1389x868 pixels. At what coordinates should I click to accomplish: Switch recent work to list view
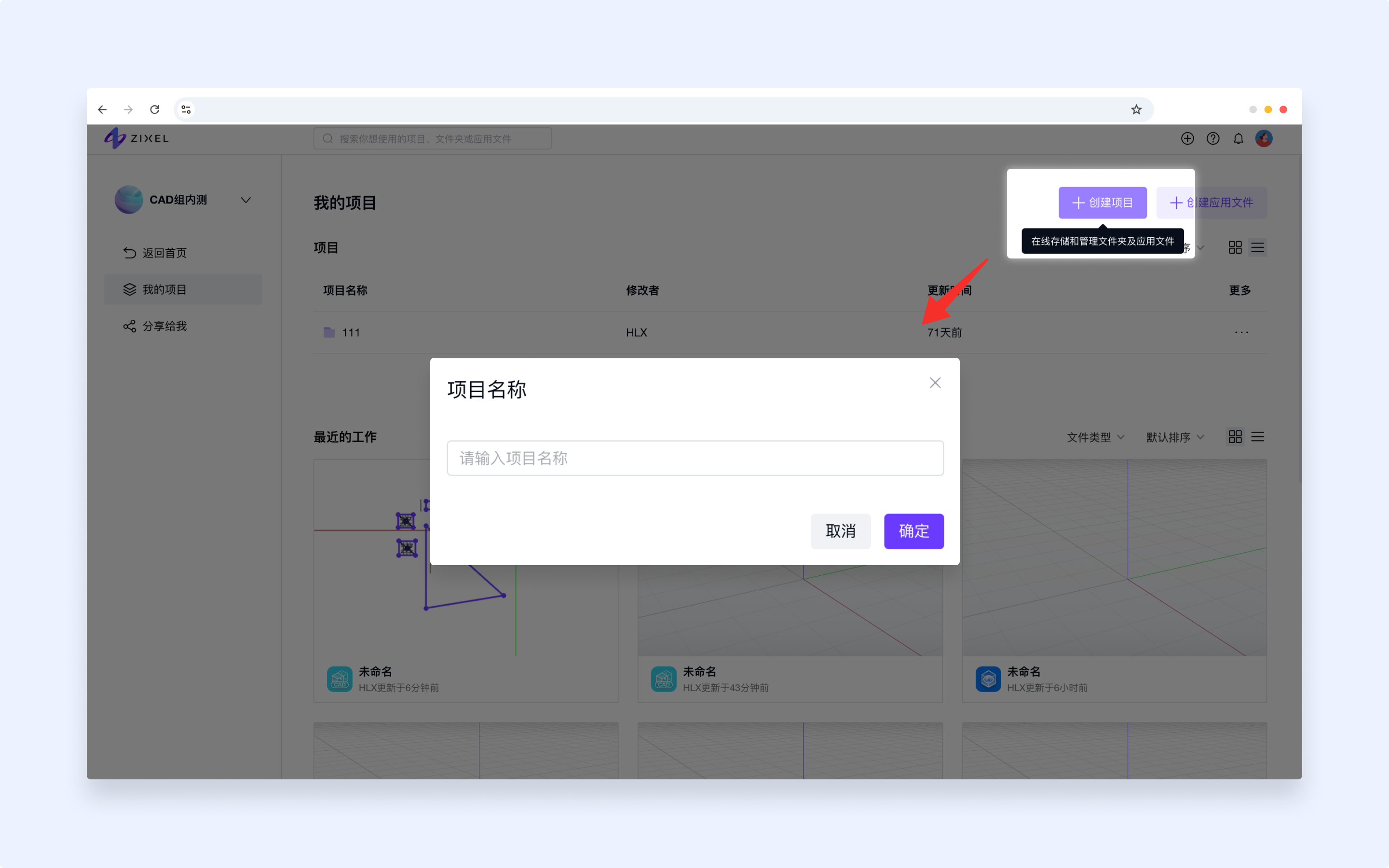(x=1257, y=437)
